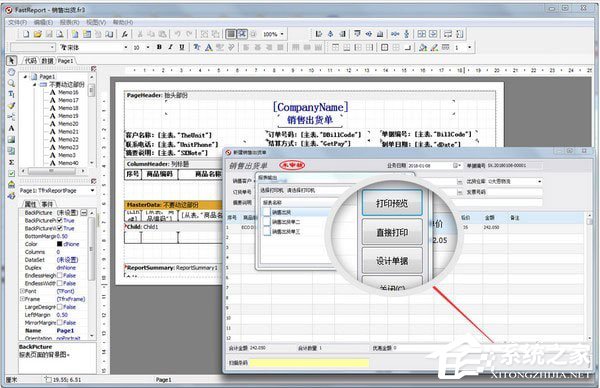Image resolution: width=600 pixels, height=388 pixels.
Task: Click the black Color property swatch
Action: point(60,244)
